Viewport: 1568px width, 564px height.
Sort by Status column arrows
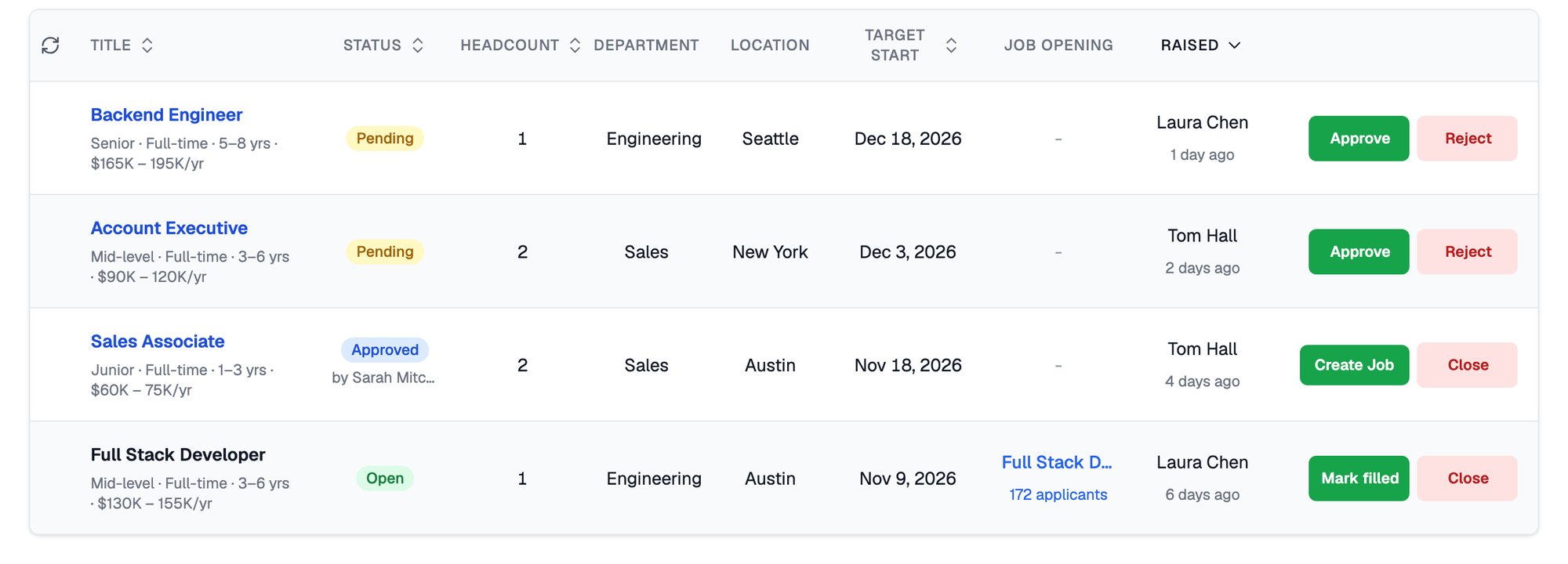point(418,45)
